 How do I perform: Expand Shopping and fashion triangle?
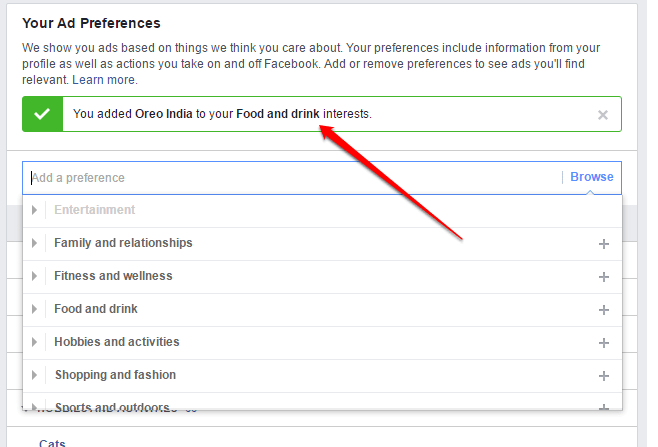coord(34,375)
